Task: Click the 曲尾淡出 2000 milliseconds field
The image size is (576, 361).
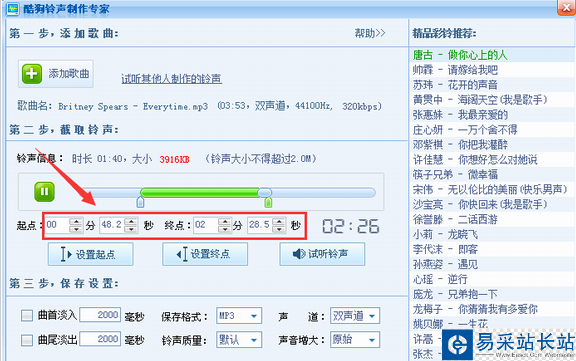Action: click(x=100, y=339)
